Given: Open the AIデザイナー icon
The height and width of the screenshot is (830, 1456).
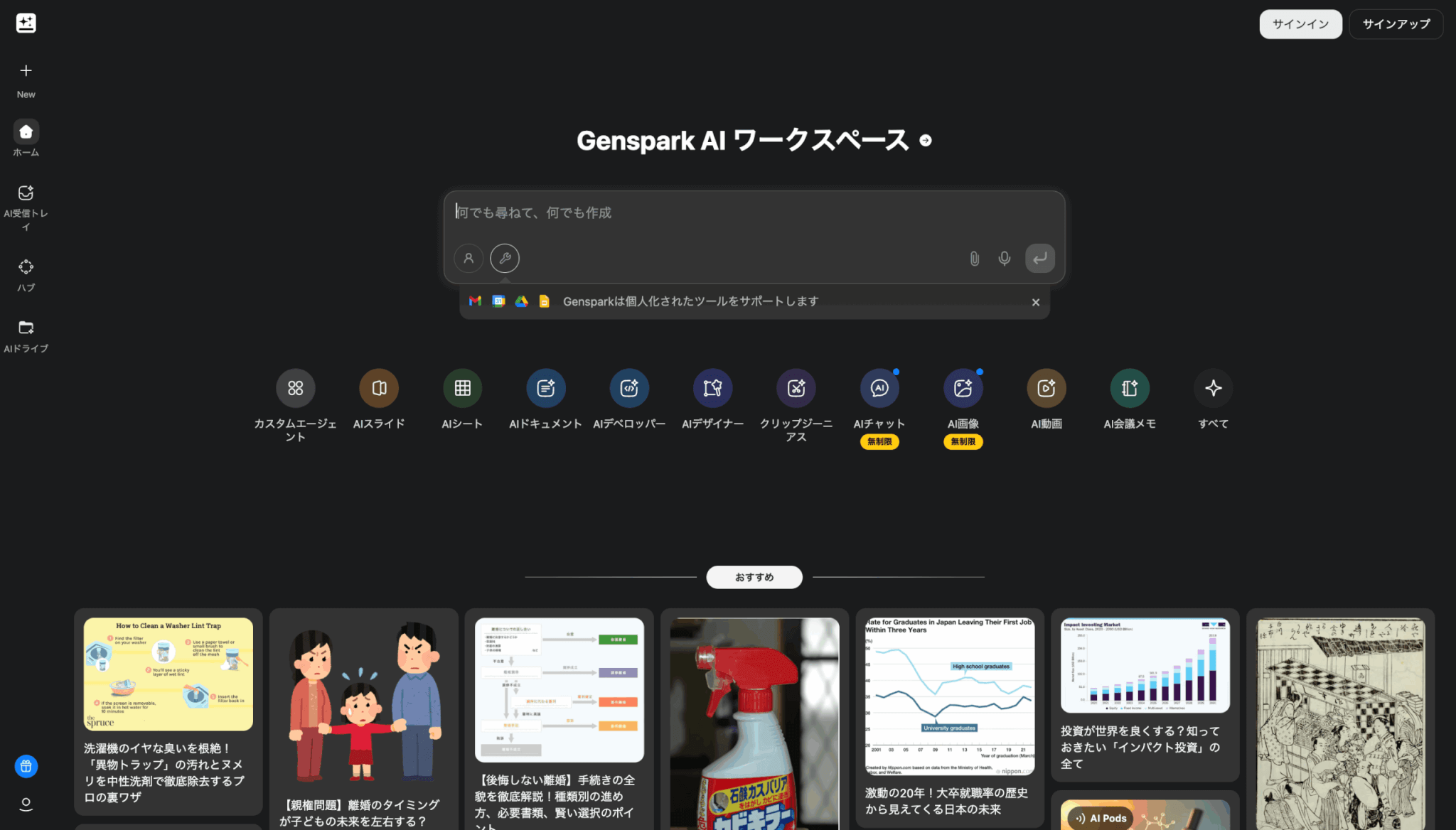Looking at the screenshot, I should [712, 388].
